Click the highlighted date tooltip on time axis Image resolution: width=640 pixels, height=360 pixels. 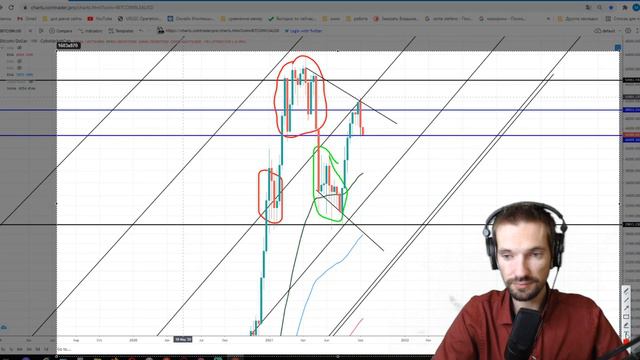tap(183, 340)
